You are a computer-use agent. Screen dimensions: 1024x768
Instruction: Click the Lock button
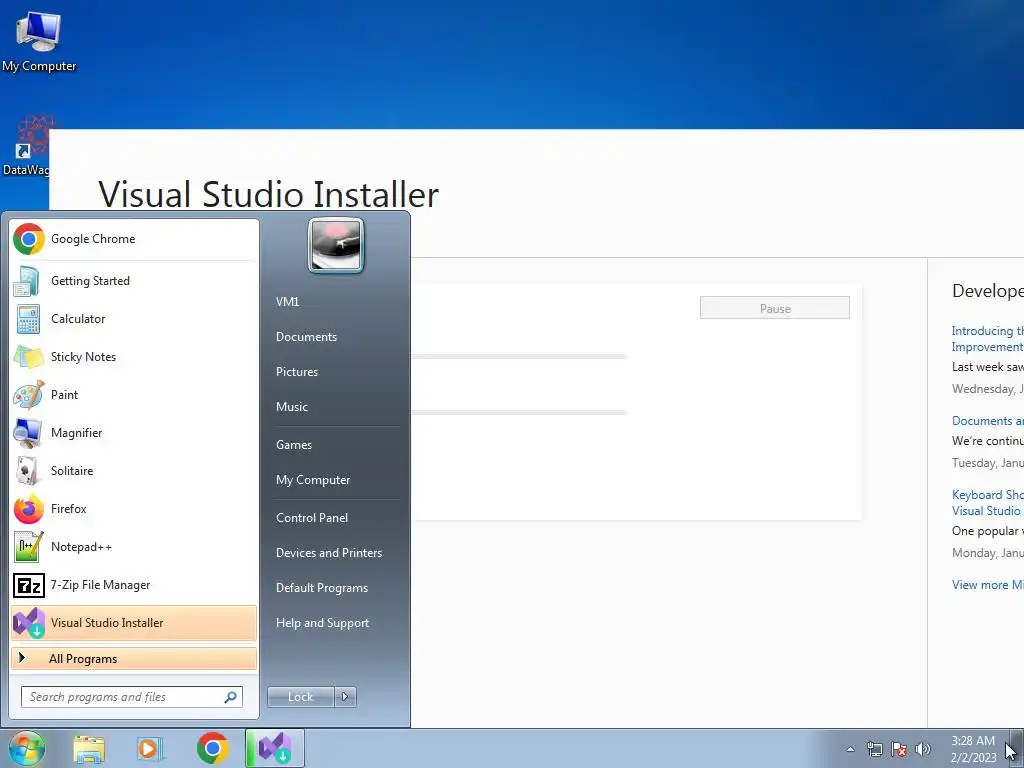[x=300, y=697]
